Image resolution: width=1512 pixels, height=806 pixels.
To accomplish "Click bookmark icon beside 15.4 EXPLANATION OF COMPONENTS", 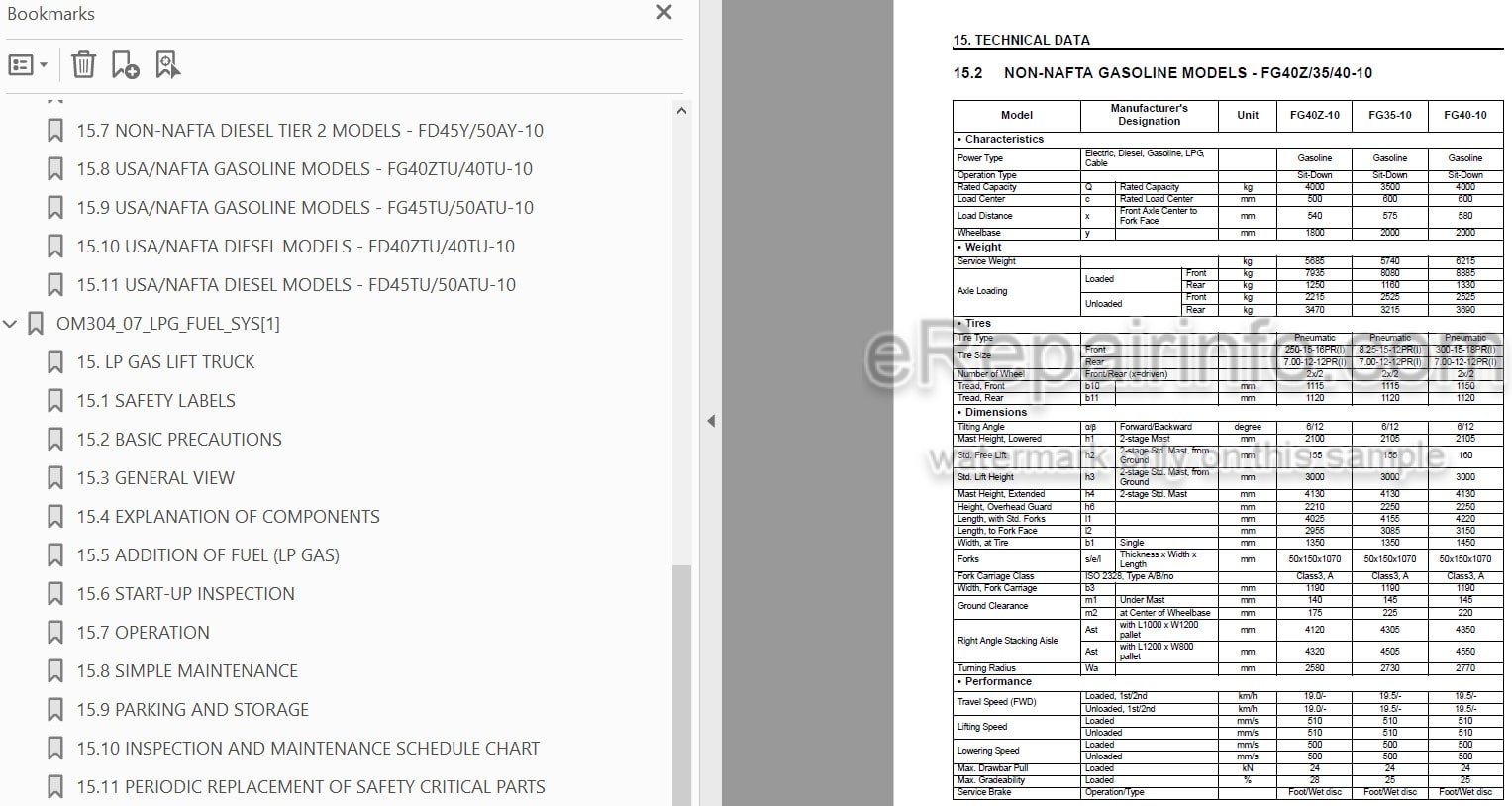I will tap(55, 517).
